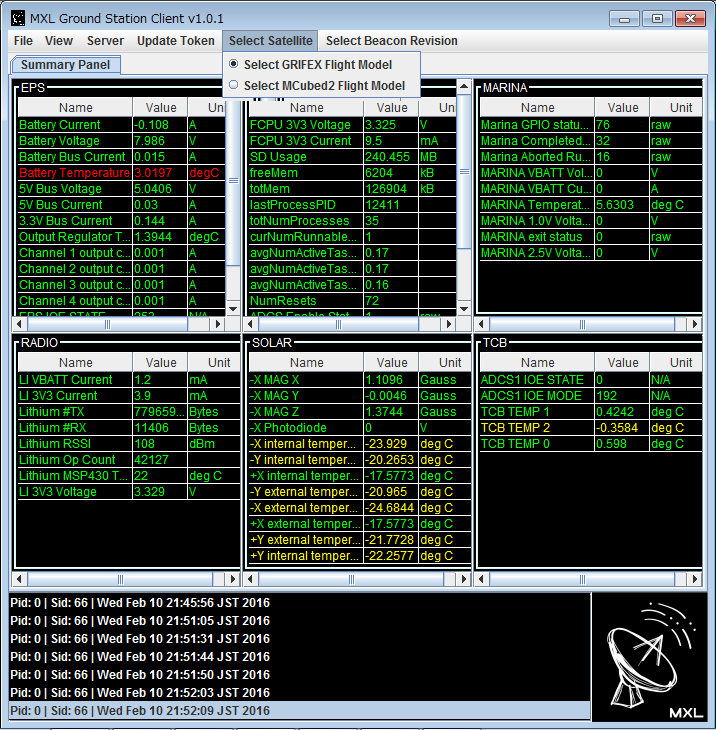Click SOLAR panel horizontal scrollbar thumb
Screen dimensions: 716x730
(351, 579)
